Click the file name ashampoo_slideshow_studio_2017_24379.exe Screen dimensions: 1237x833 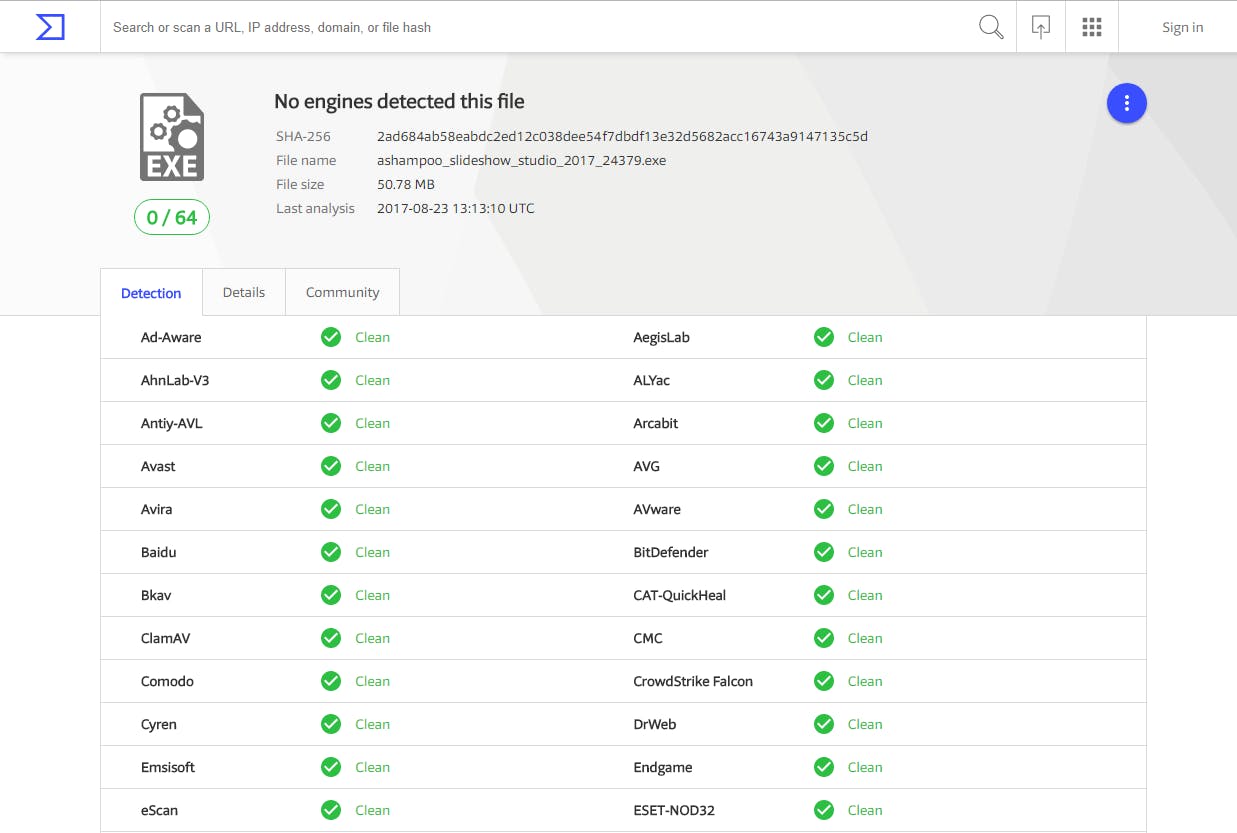click(x=521, y=160)
